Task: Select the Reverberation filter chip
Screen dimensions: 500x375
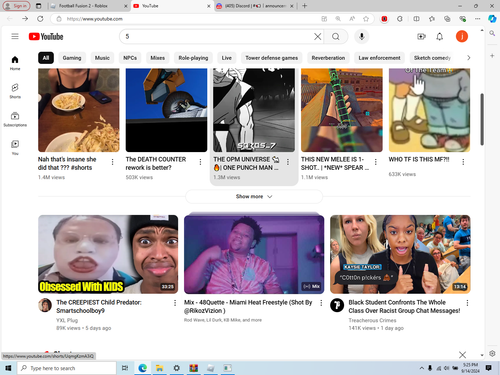Action: click(x=328, y=58)
